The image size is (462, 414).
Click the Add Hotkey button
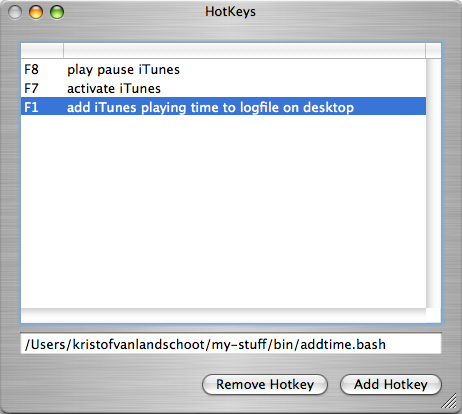point(391,384)
